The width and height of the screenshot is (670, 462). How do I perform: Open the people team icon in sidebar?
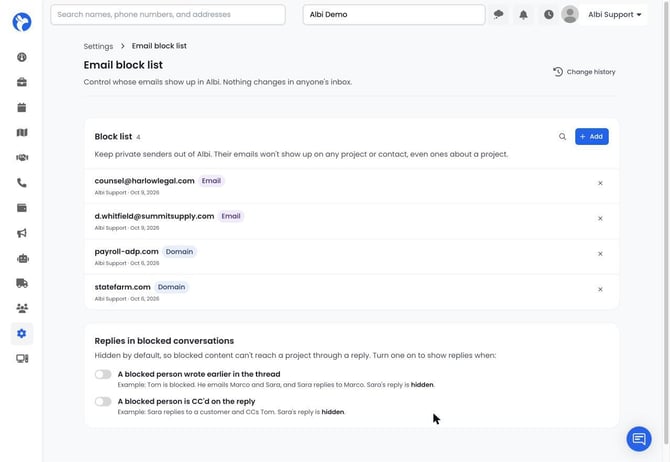pyautogui.click(x=22, y=308)
